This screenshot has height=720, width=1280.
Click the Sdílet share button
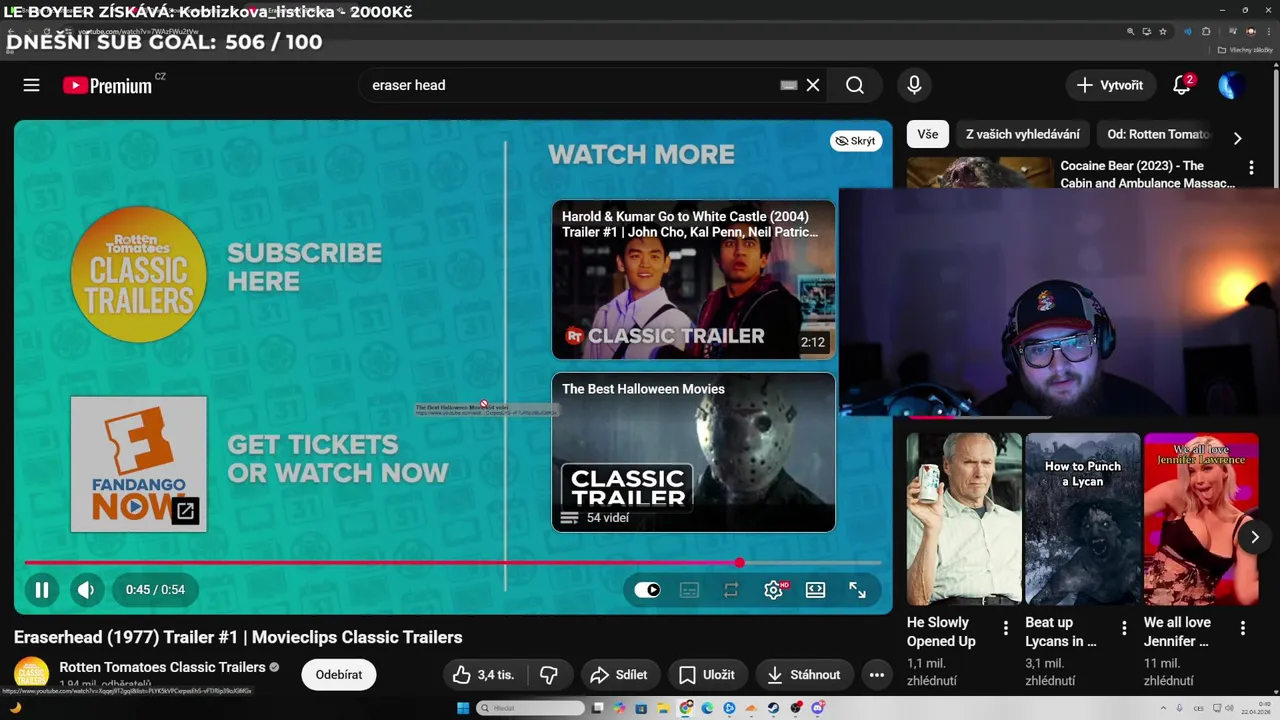point(619,675)
